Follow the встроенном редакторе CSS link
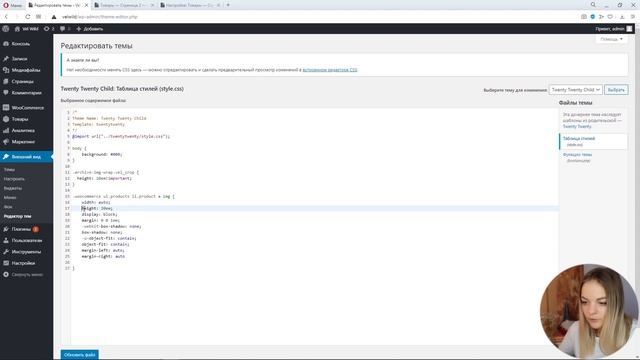This screenshot has height=360, width=640. (330, 70)
